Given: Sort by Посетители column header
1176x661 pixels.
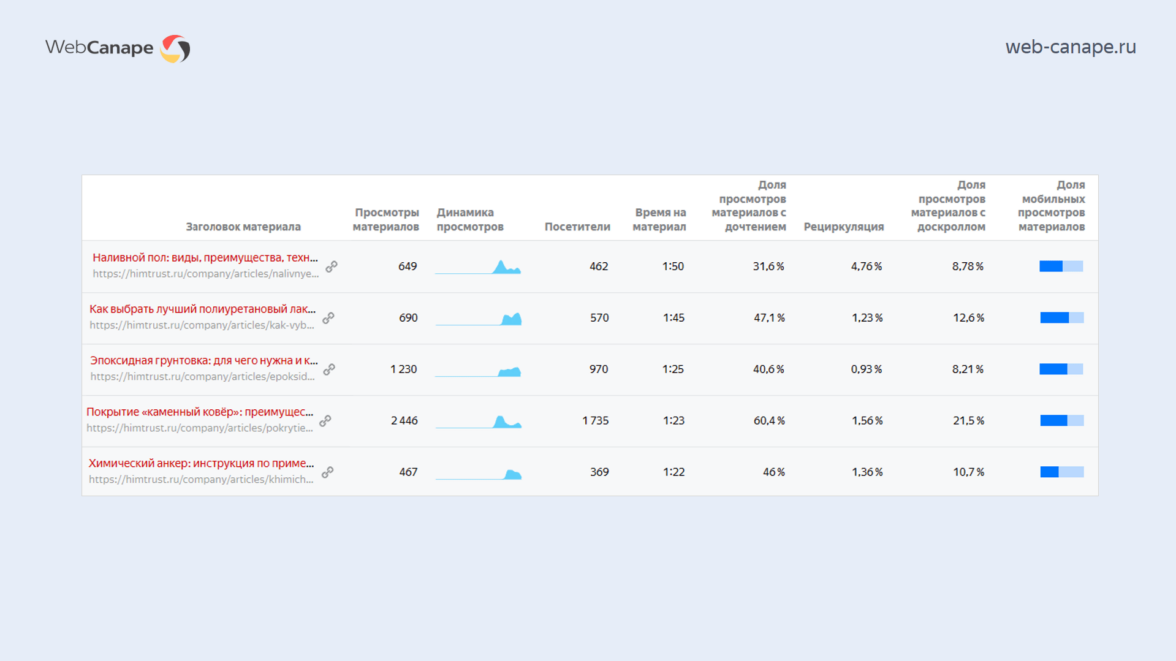Looking at the screenshot, I should (577, 227).
